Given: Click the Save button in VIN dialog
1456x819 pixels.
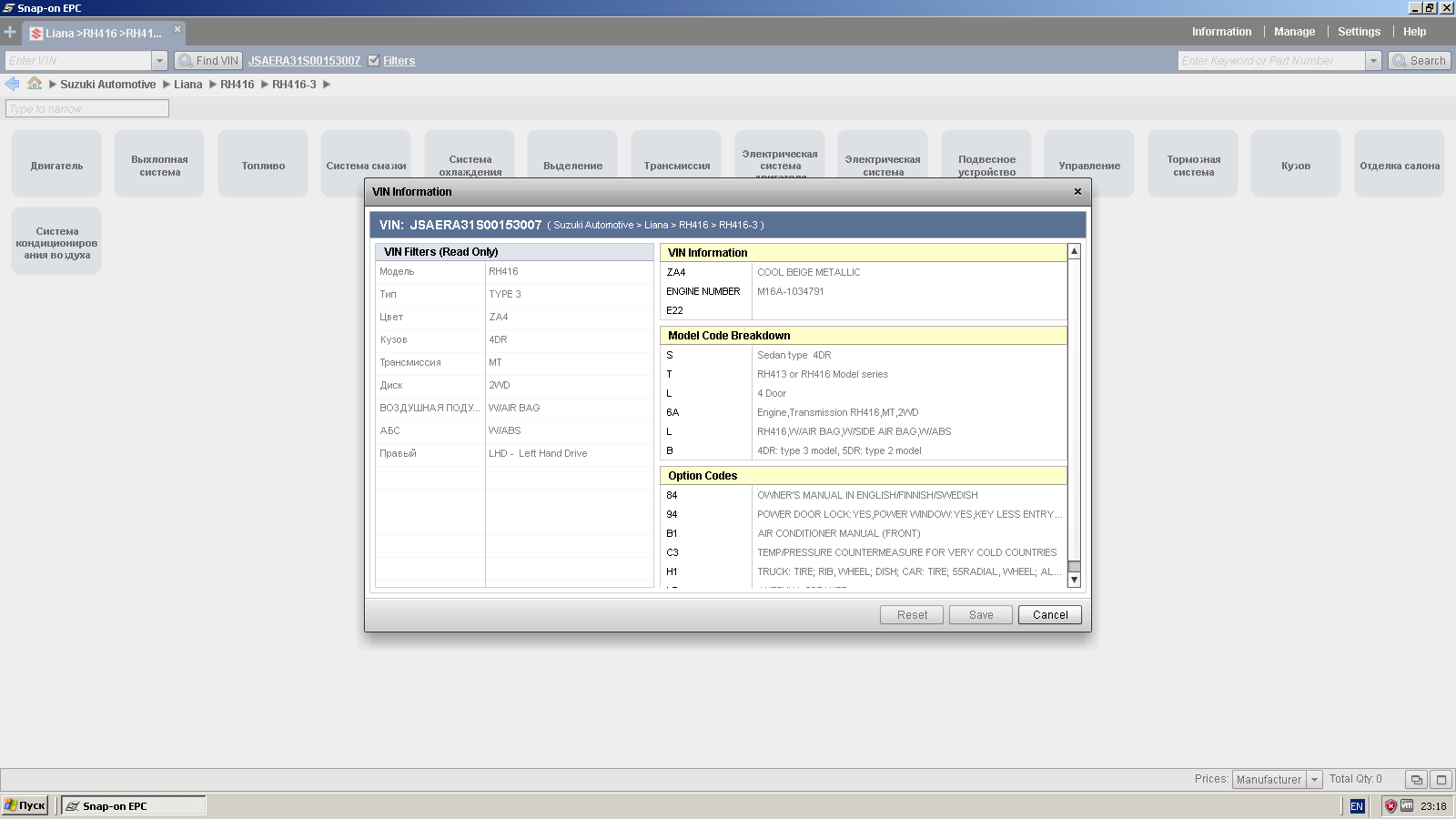Looking at the screenshot, I should [x=981, y=615].
